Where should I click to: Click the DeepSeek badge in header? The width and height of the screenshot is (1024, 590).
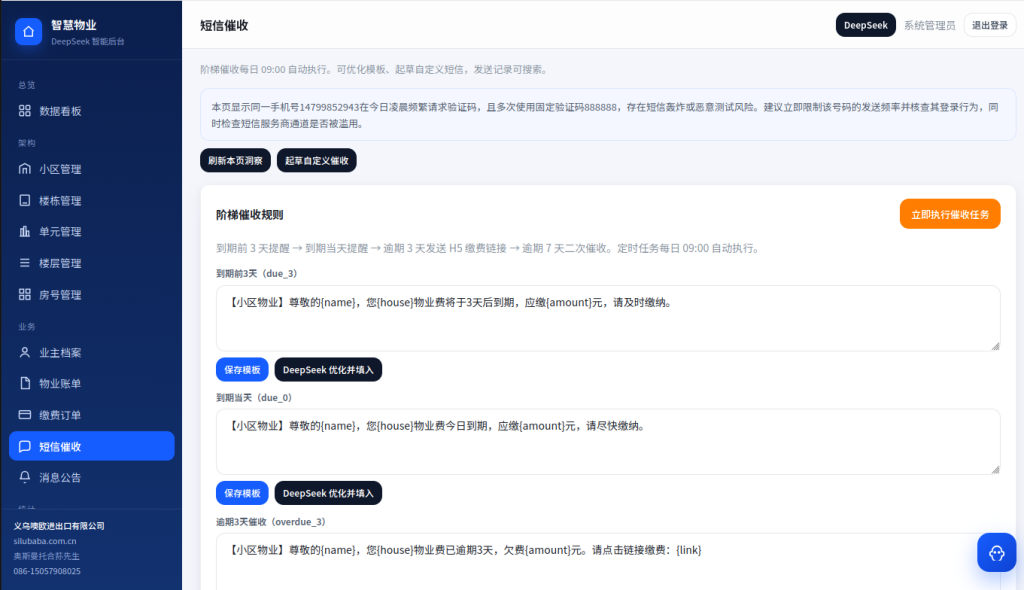[865, 25]
